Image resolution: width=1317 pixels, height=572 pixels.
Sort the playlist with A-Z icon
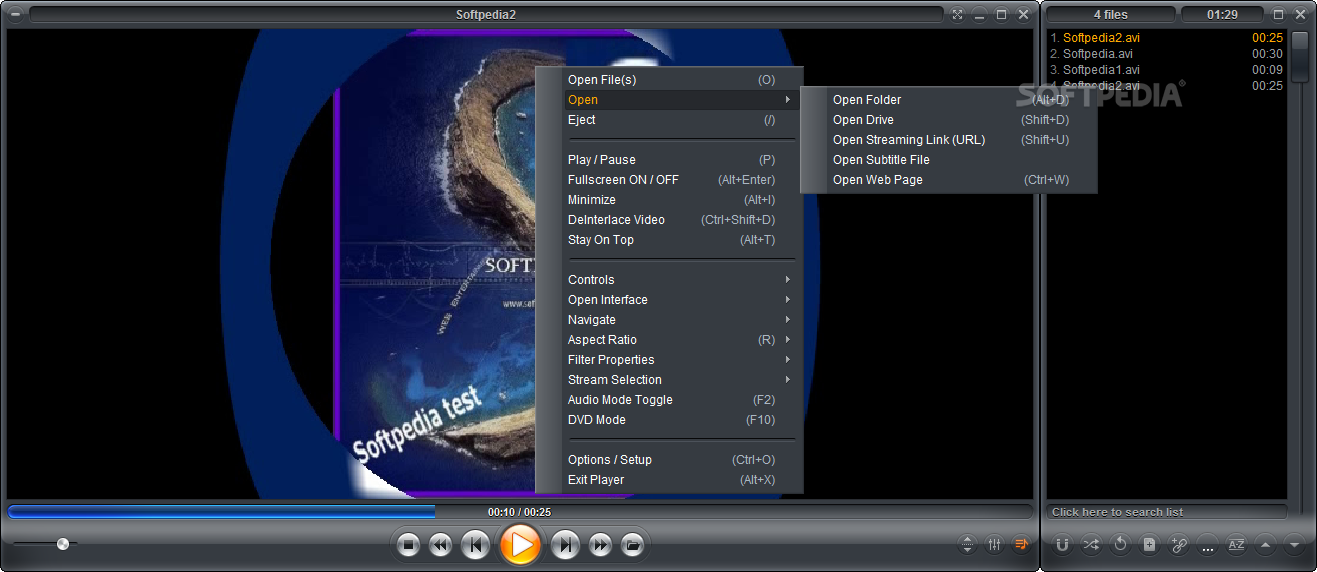pyautogui.click(x=1236, y=545)
